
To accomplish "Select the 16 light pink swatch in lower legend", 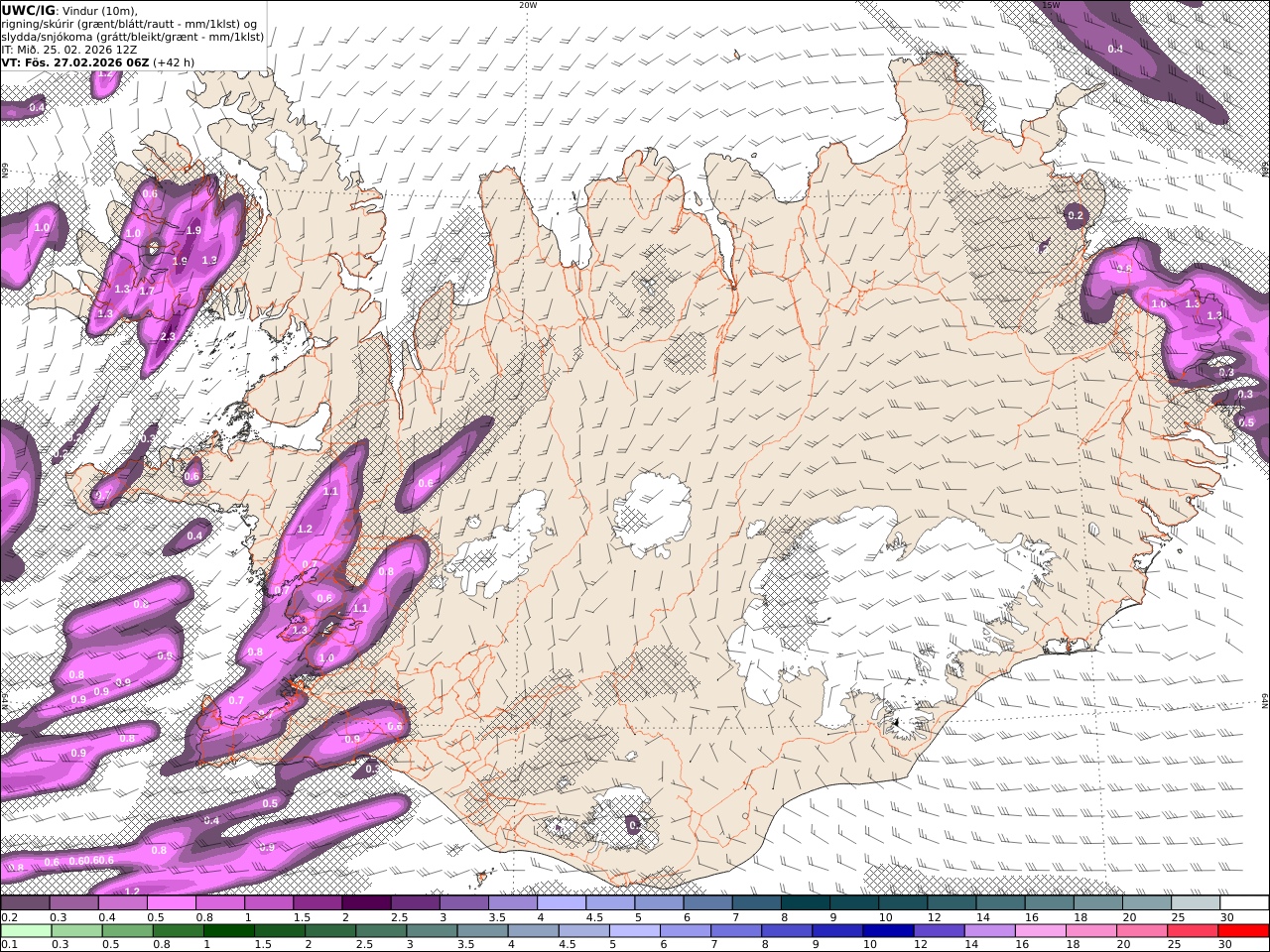I will coord(1042,931).
